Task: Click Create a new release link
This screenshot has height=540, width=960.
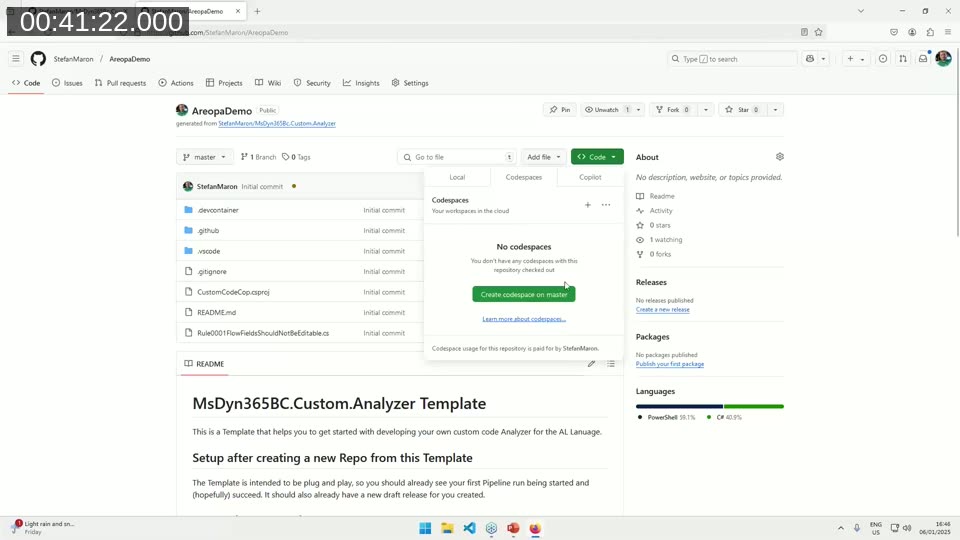Action: pos(662,310)
